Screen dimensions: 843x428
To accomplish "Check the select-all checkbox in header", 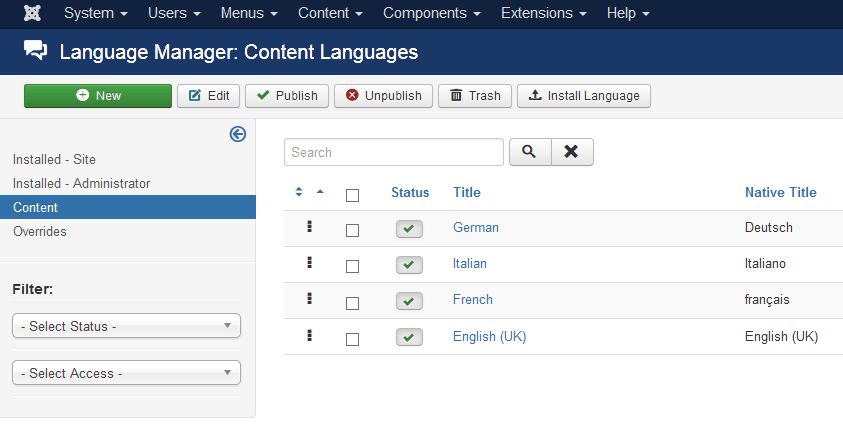I will 352,195.
